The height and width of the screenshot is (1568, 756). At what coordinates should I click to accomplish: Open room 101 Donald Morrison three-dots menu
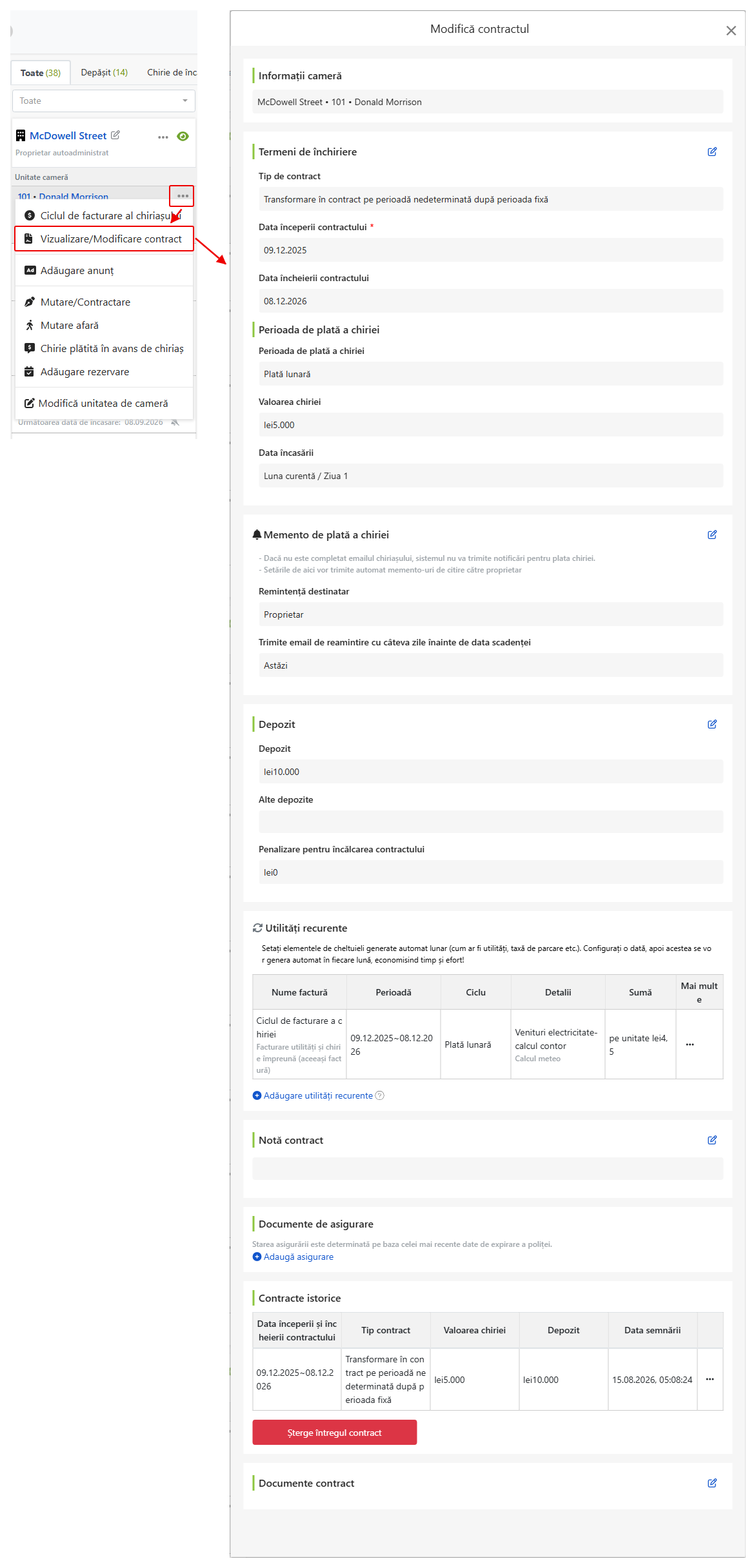tap(183, 196)
